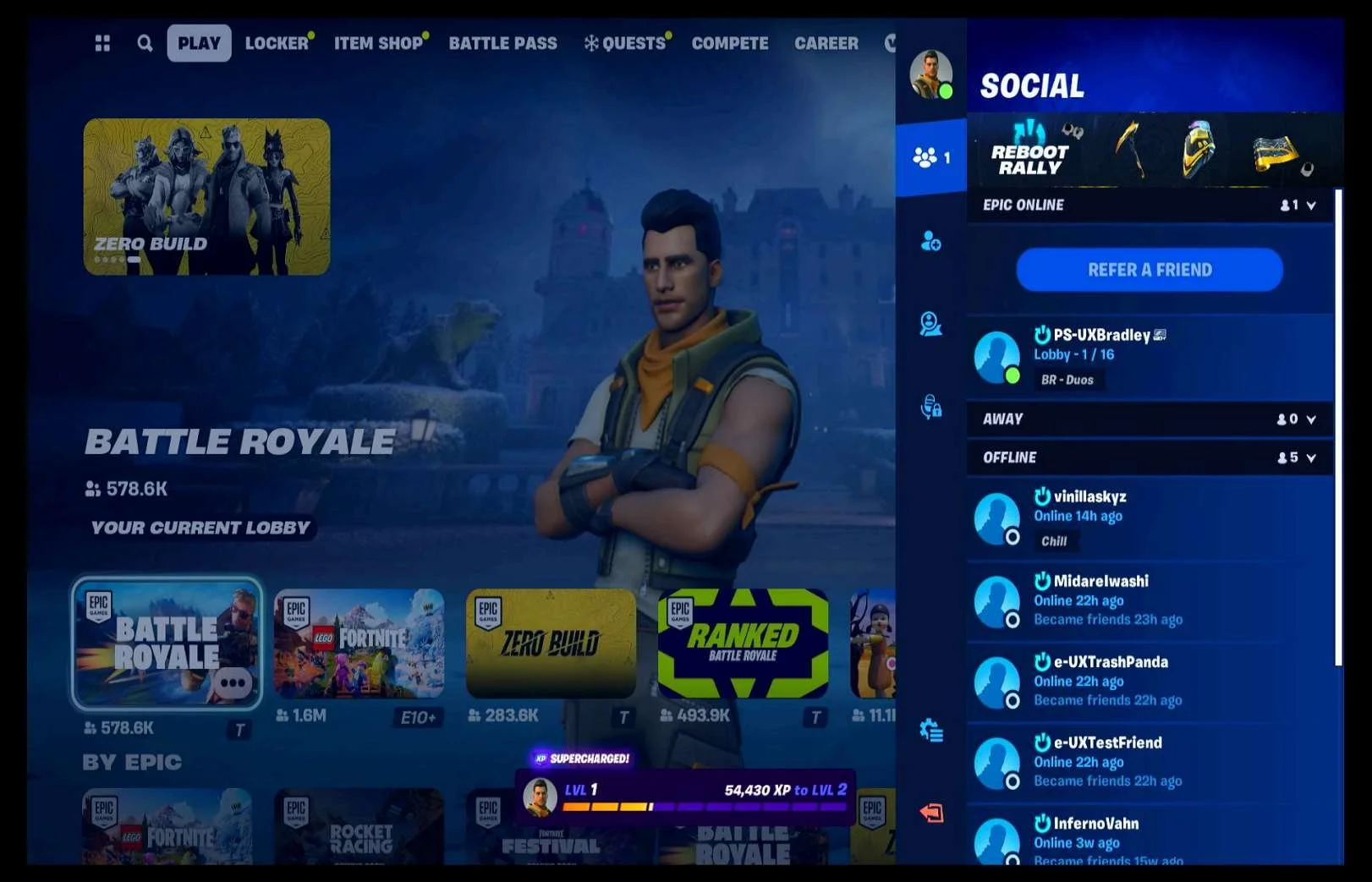Click the gold back bling reward icon
Viewport: 1372px width, 882px height.
point(1197,149)
